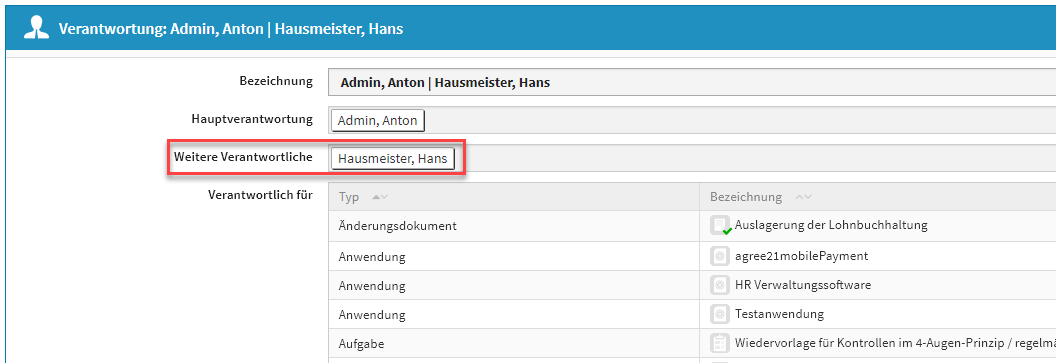Click the application icon beside Testanwendung
This screenshot has width=1056, height=363.
coord(720,315)
